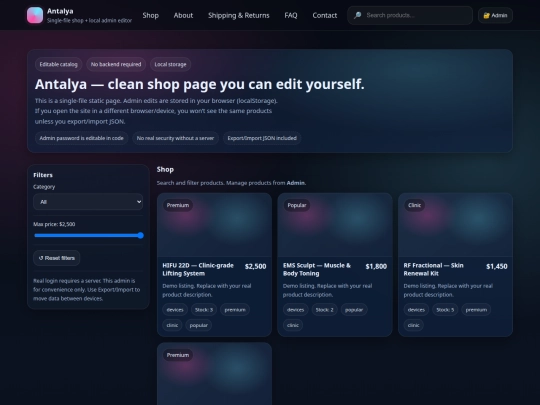Image resolution: width=540 pixels, height=405 pixels.
Task: Open the RF Fractional product image
Action: pos(455,225)
